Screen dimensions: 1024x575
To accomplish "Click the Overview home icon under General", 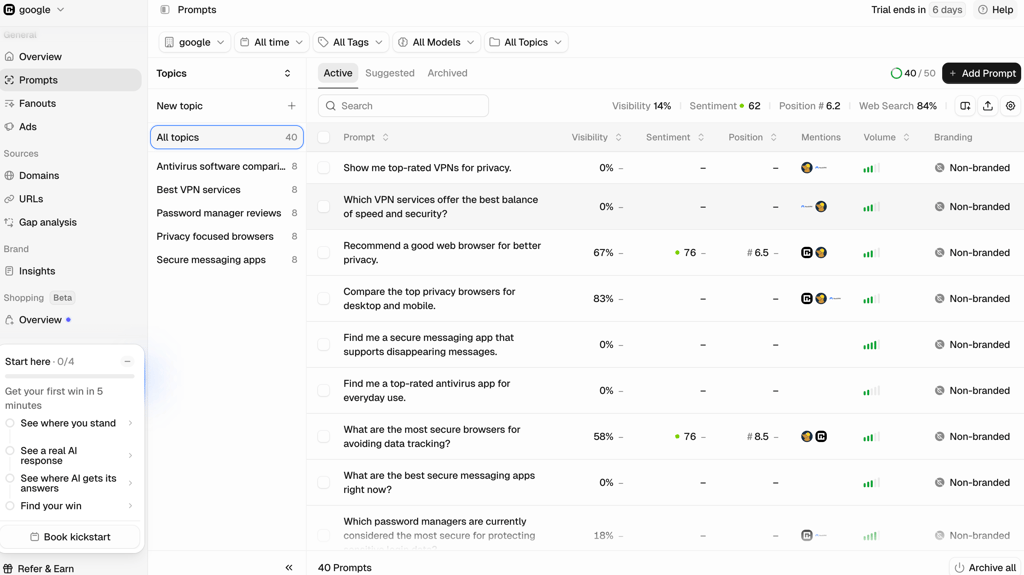I will (x=9, y=57).
